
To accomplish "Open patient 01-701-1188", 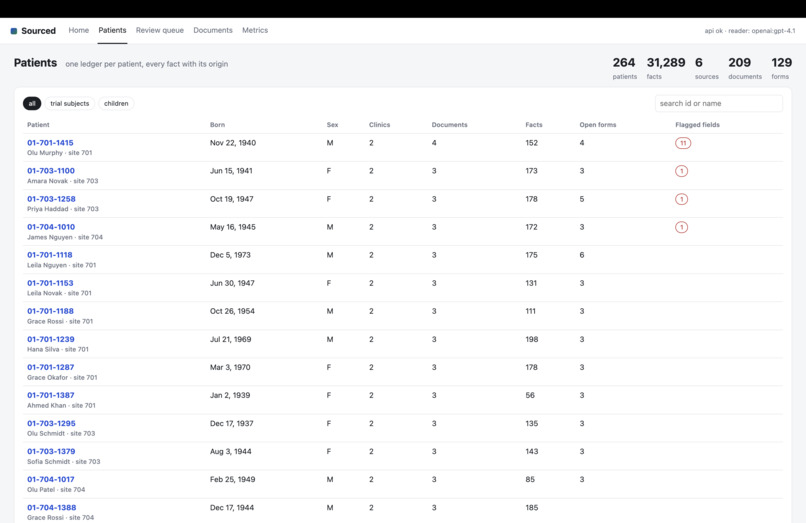I will 50,311.
